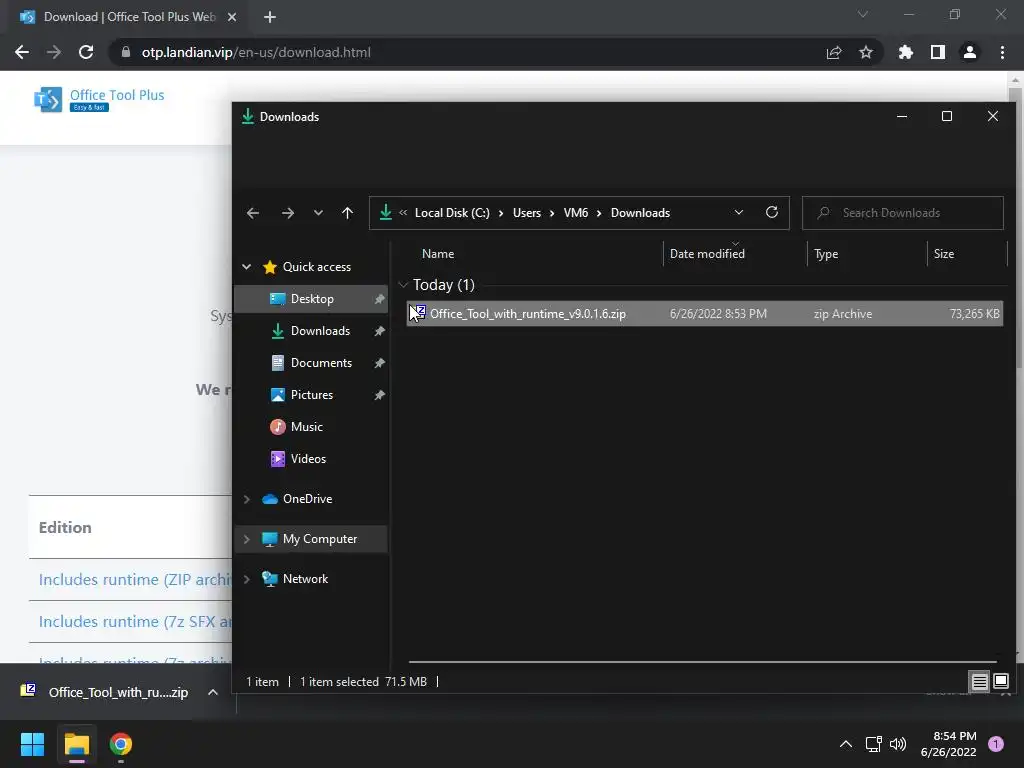The height and width of the screenshot is (768, 1024).
Task: Share this page from Chrome toolbar
Action: (834, 52)
